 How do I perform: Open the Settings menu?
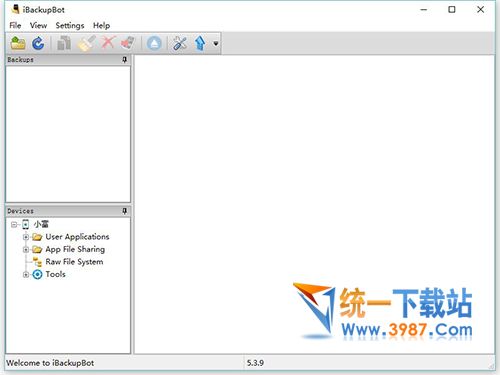click(70, 25)
